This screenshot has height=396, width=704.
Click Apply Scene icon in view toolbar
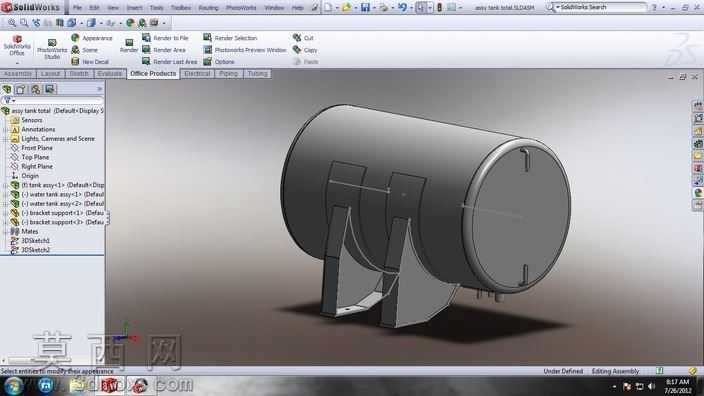142,22
